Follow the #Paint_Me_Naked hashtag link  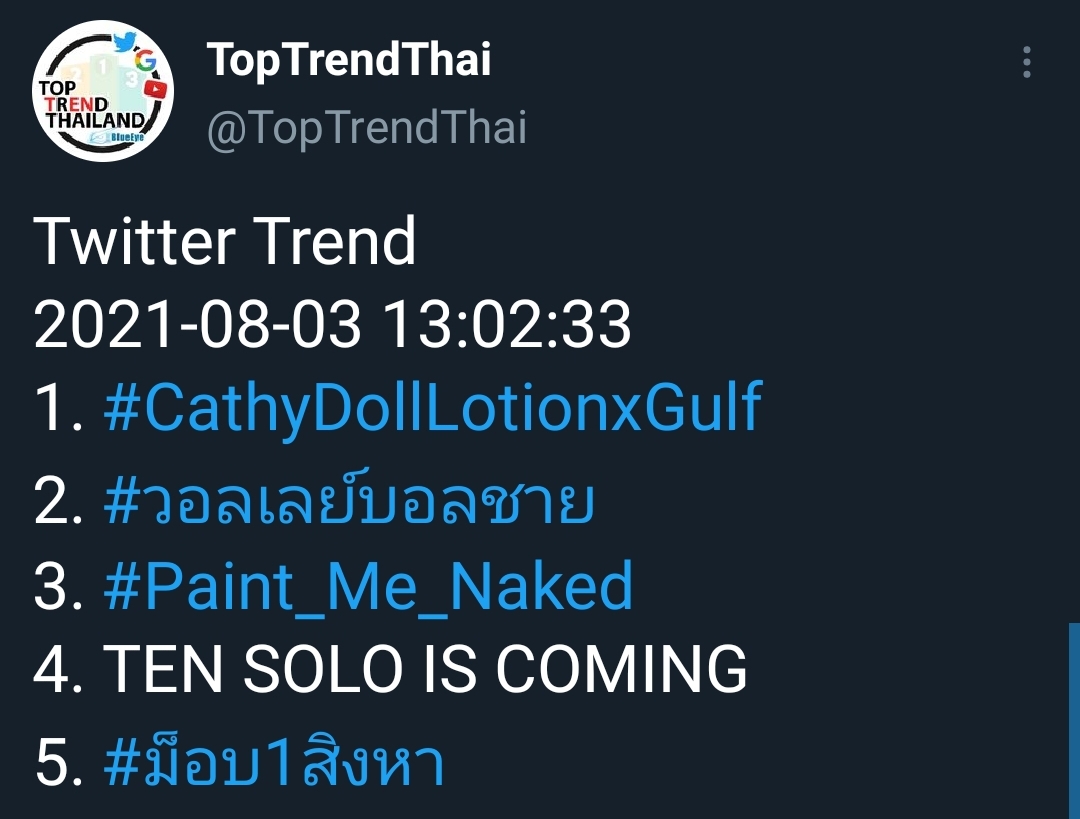(x=368, y=587)
